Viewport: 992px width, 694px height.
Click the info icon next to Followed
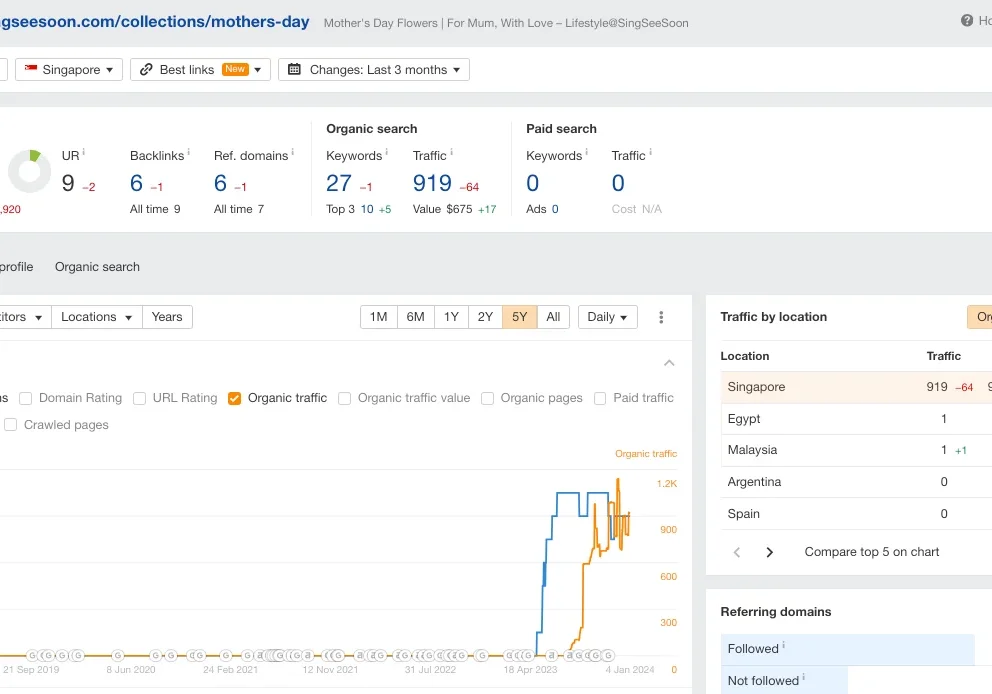[x=783, y=647]
